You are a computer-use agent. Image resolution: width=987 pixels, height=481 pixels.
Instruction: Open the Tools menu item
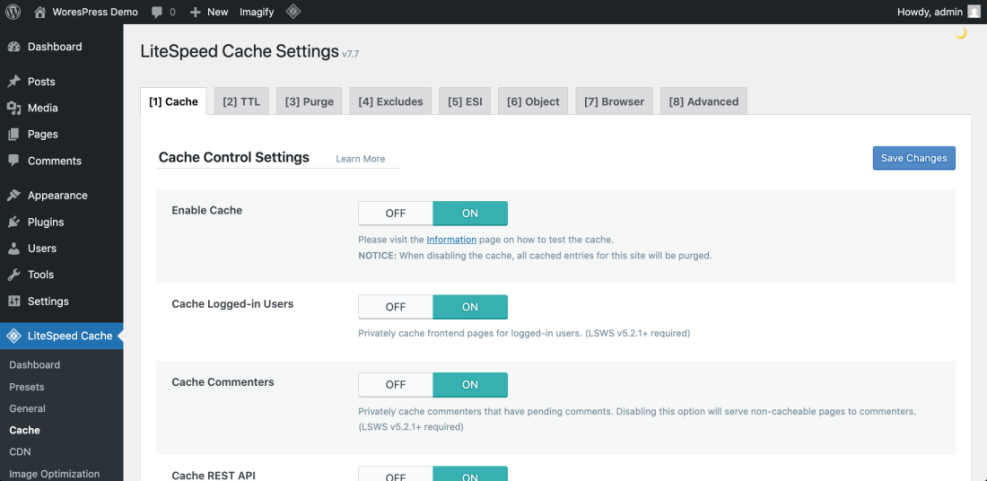pos(41,275)
